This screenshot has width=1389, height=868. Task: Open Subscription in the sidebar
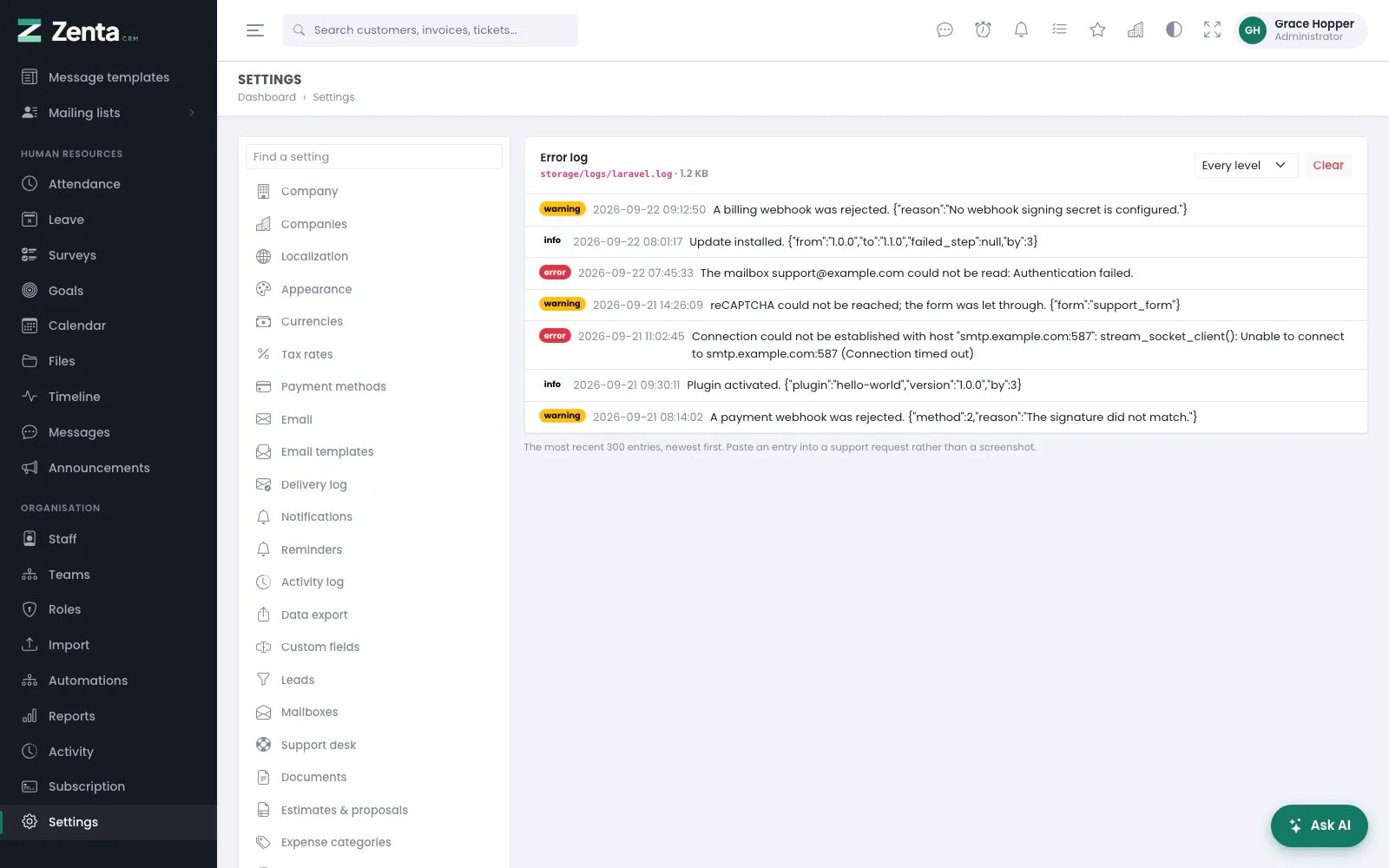pyautogui.click(x=109, y=786)
